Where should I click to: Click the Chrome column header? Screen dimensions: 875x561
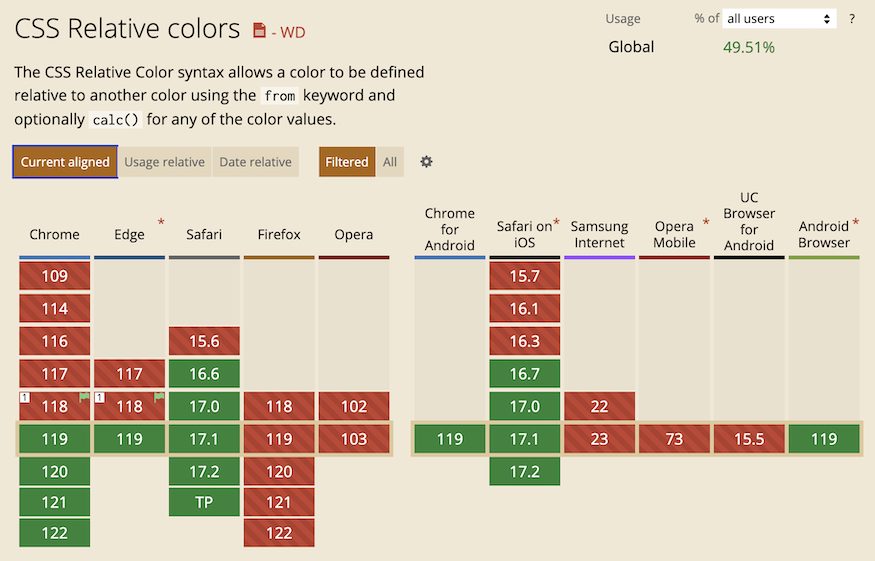[x=55, y=234]
